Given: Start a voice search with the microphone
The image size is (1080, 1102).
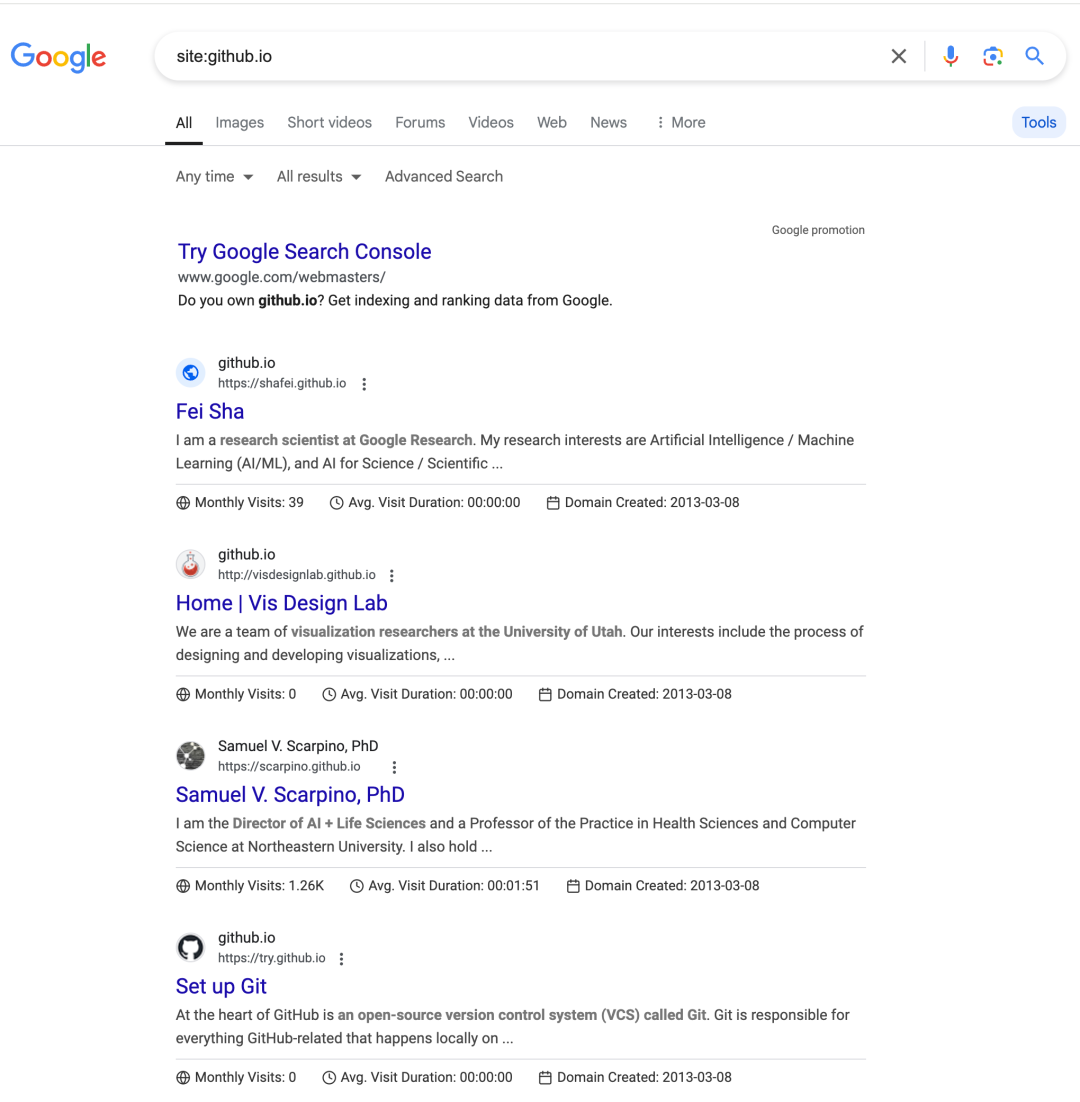Looking at the screenshot, I should [x=950, y=56].
